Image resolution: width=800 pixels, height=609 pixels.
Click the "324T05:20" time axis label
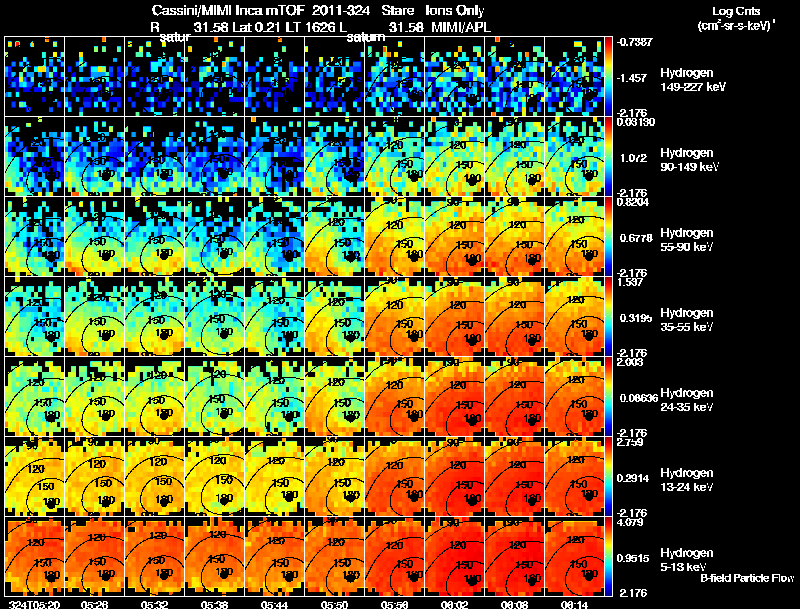point(35,604)
